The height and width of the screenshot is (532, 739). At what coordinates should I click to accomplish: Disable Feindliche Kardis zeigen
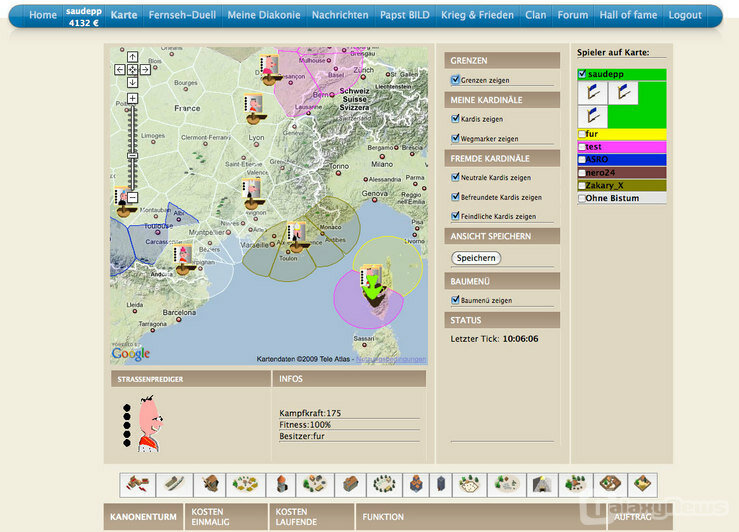(x=455, y=216)
